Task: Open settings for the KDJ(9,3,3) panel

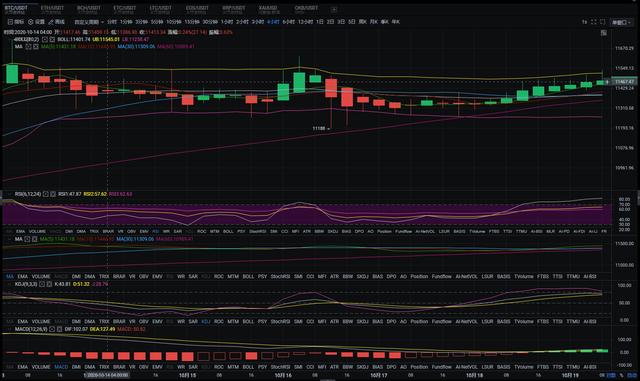Action: coord(42,284)
